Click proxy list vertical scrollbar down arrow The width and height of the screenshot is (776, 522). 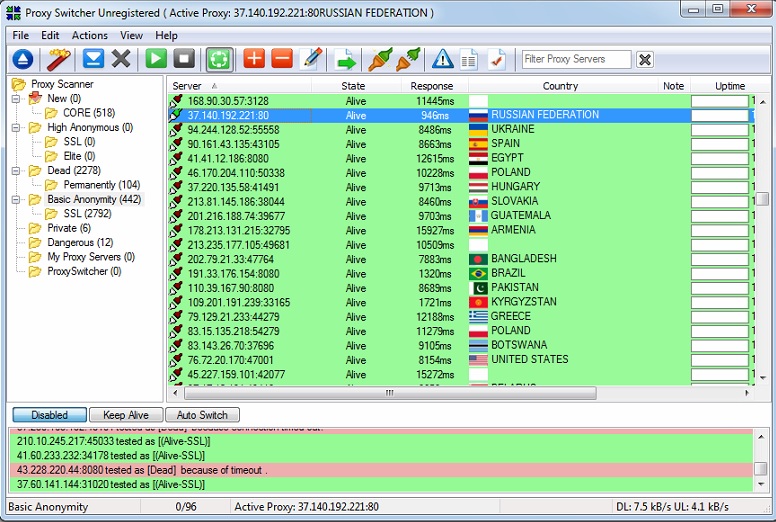coord(763,378)
